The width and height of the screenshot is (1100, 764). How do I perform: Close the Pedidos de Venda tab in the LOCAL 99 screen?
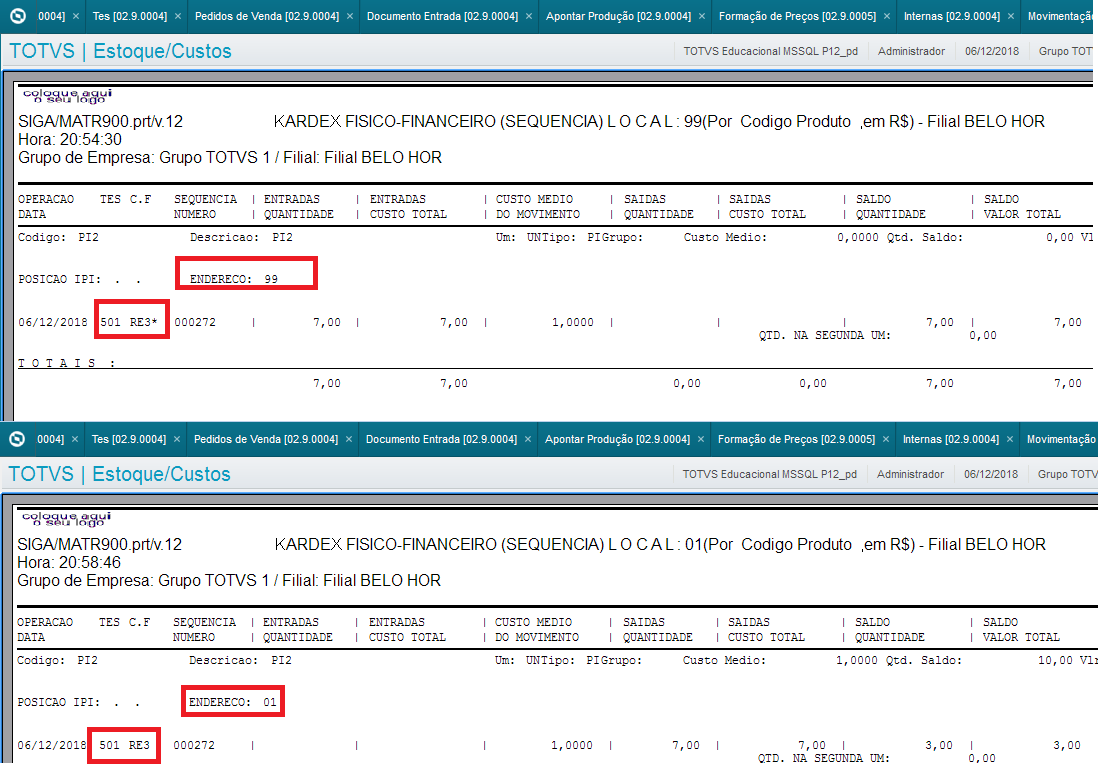point(349,16)
